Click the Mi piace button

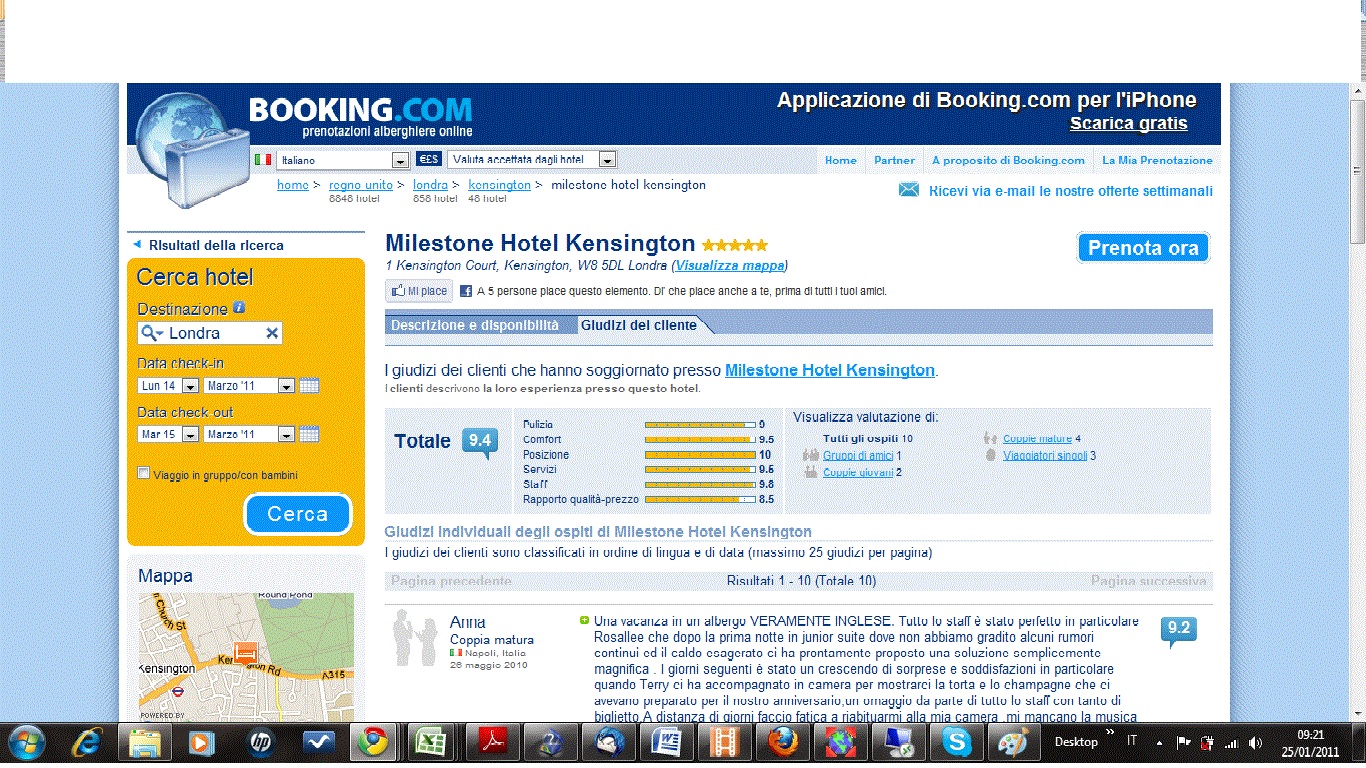pyautogui.click(x=419, y=291)
